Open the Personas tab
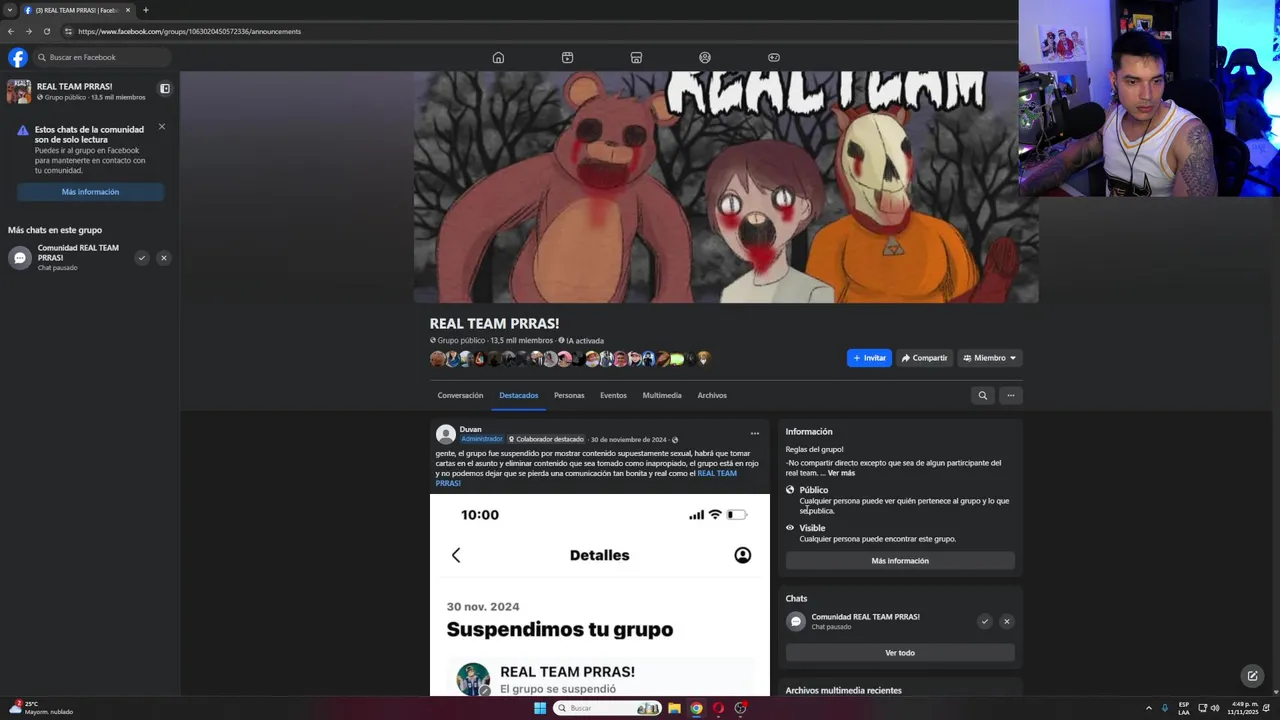 [569, 395]
